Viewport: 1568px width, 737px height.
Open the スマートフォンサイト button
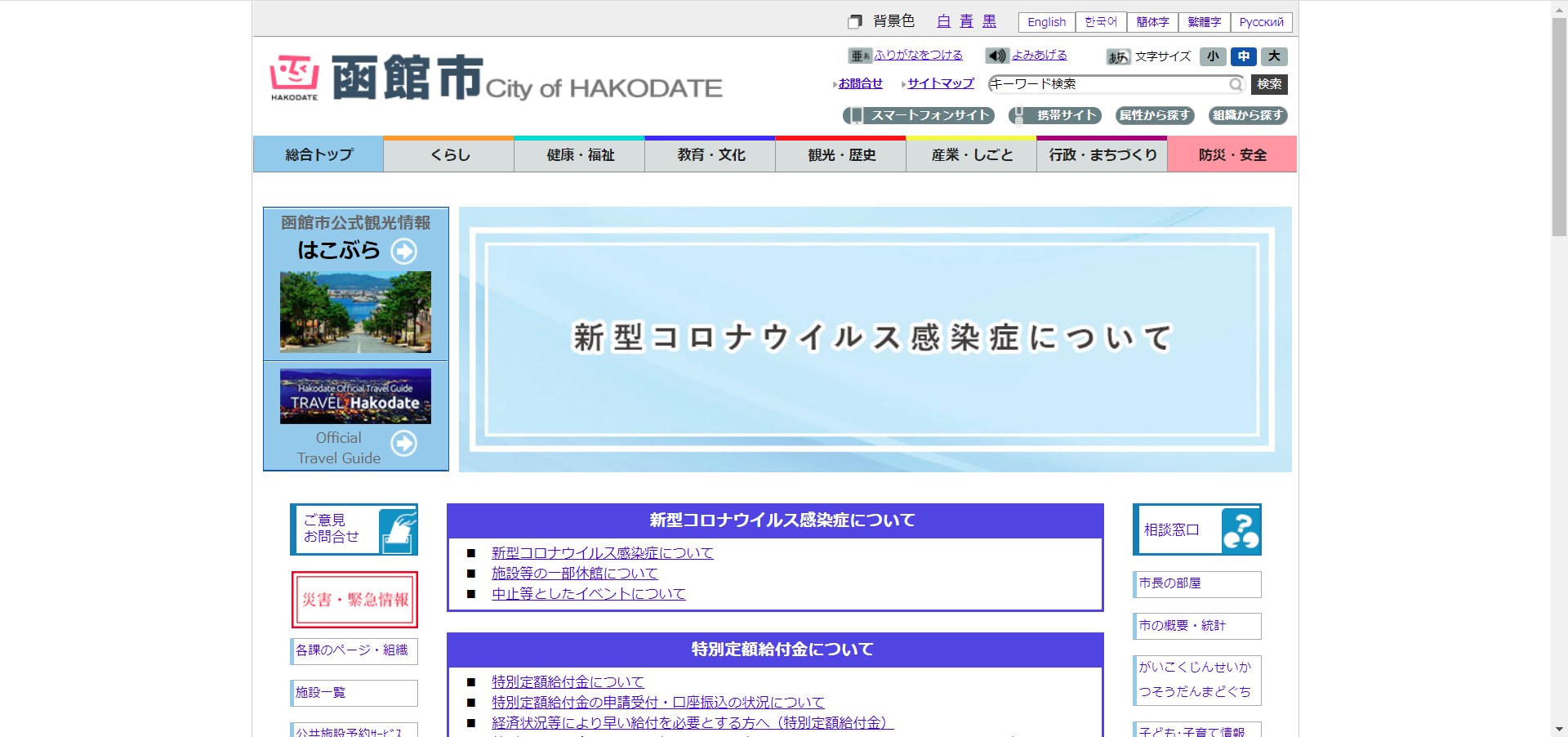919,115
